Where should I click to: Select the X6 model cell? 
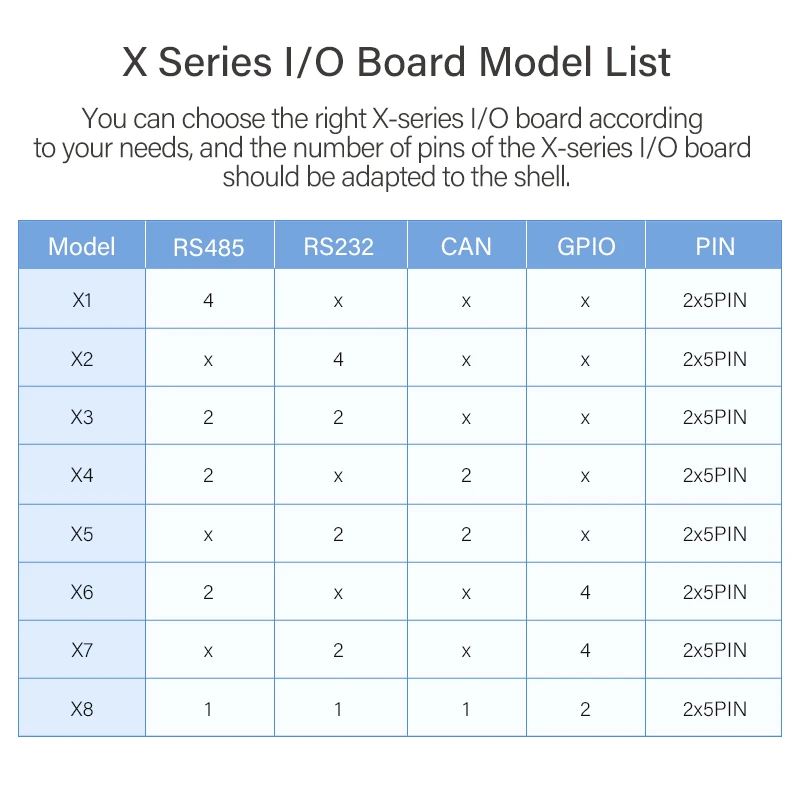82,592
